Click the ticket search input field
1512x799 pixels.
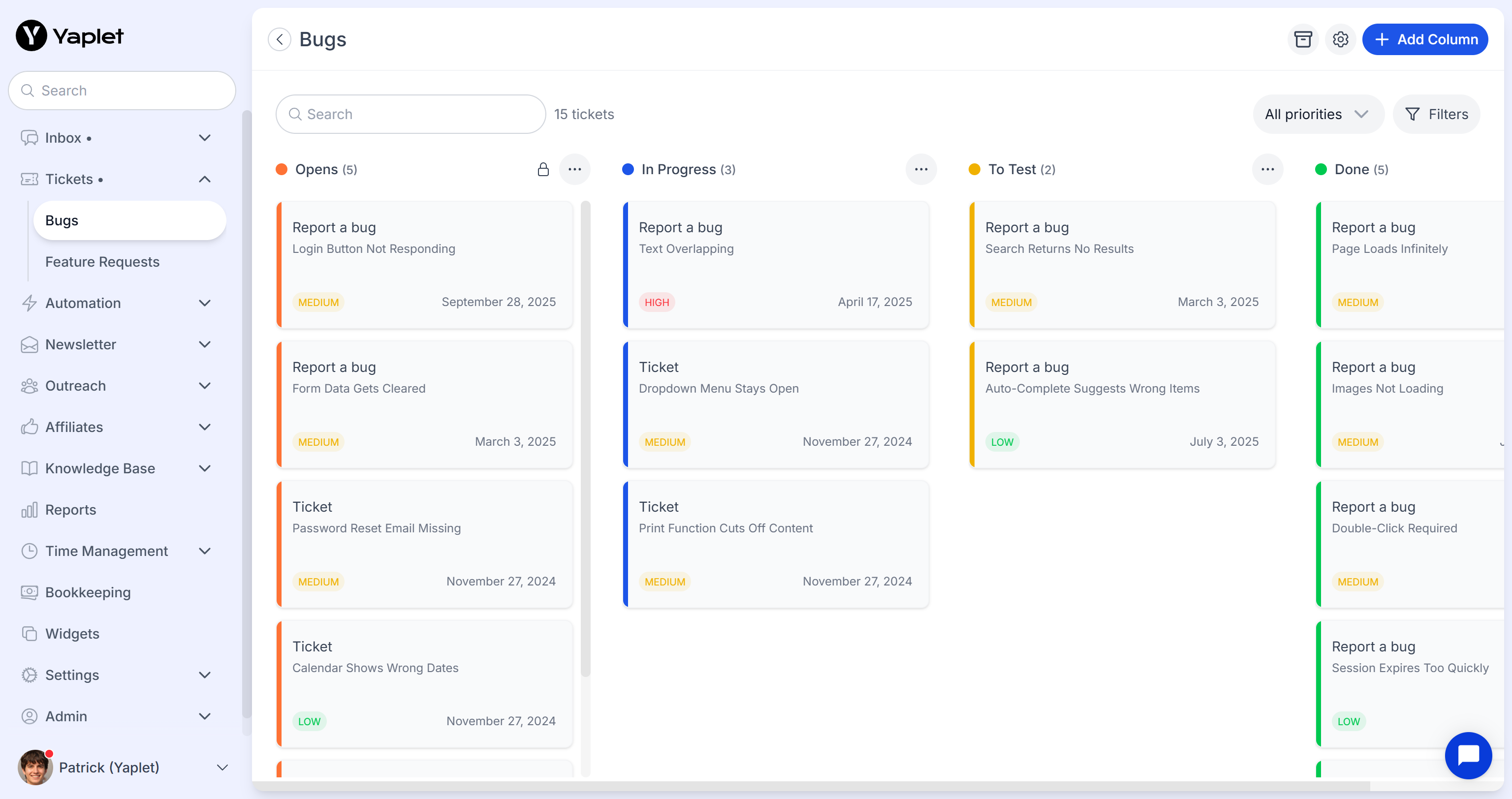tap(411, 115)
